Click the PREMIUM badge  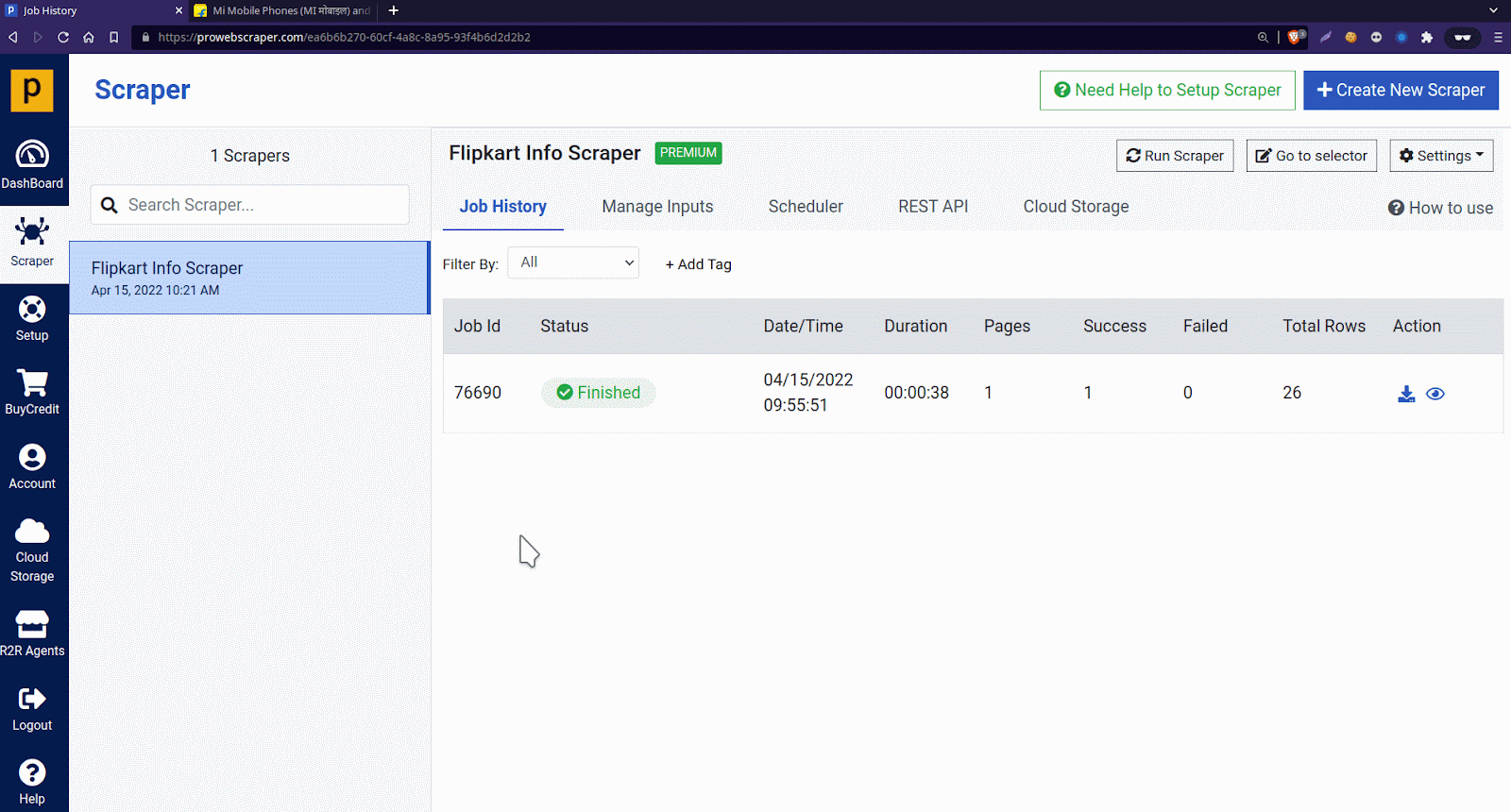click(x=688, y=153)
